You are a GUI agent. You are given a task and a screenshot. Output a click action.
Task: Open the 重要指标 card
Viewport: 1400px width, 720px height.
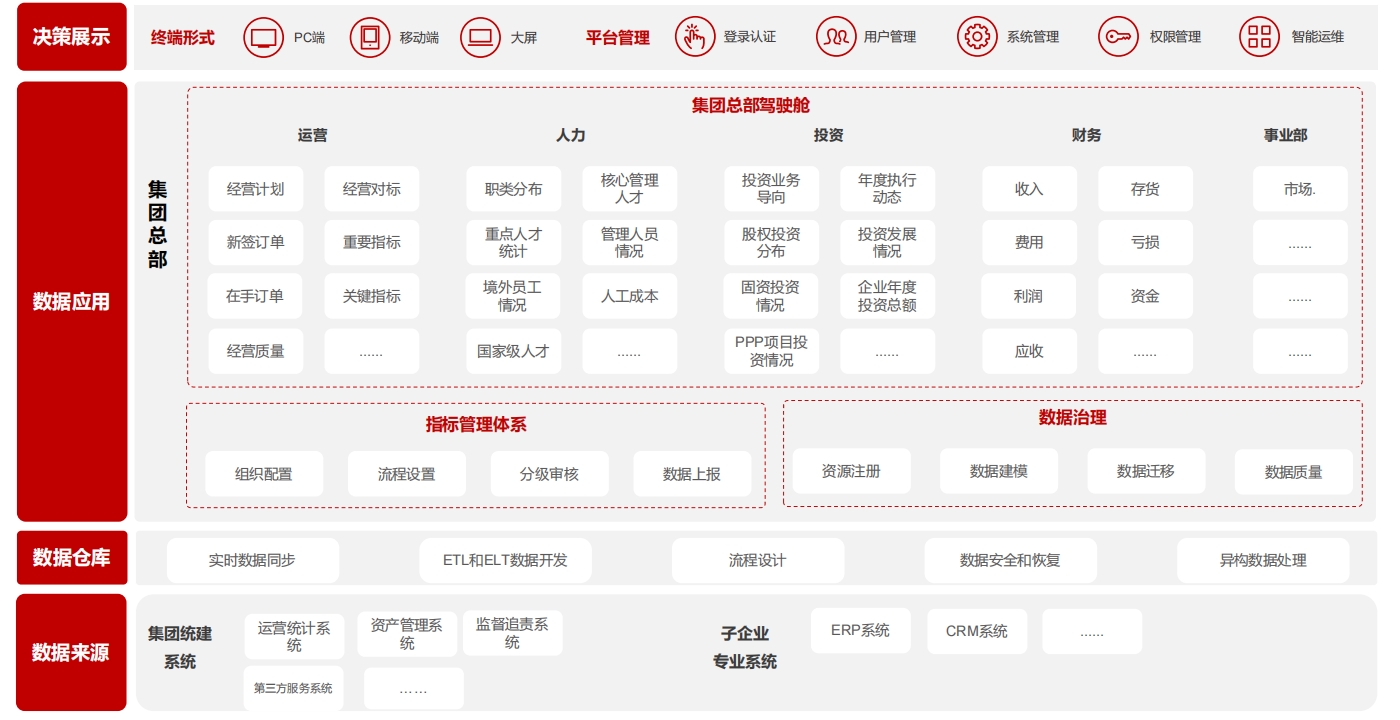click(371, 242)
